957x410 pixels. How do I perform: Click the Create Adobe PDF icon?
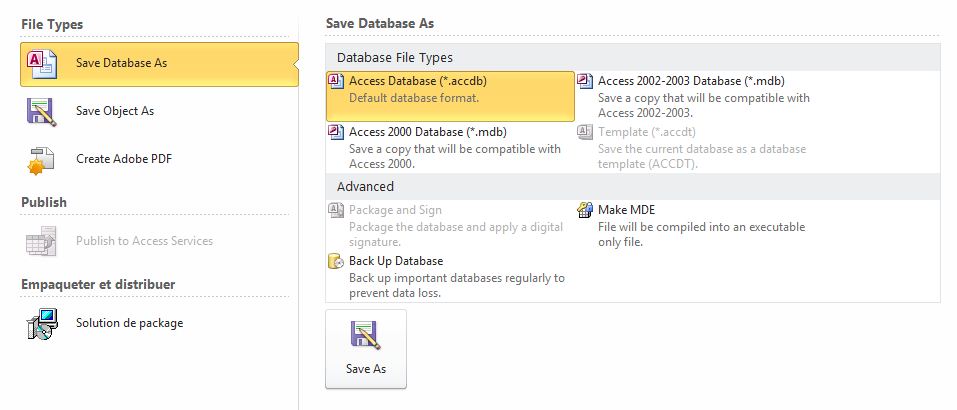coord(42,160)
